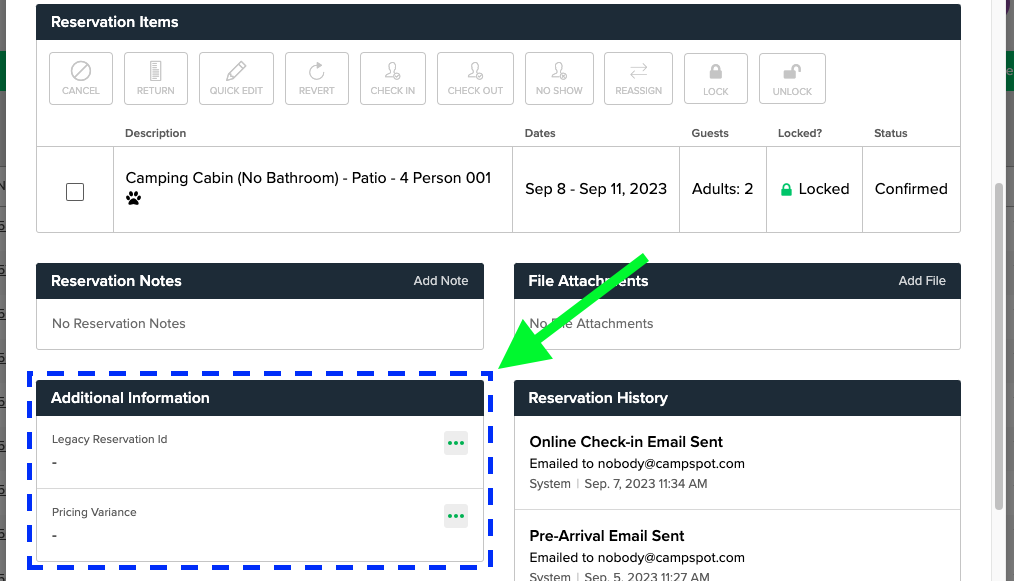Click Add Note in Reservation Notes header
The width and height of the screenshot is (1014, 581).
[441, 281]
